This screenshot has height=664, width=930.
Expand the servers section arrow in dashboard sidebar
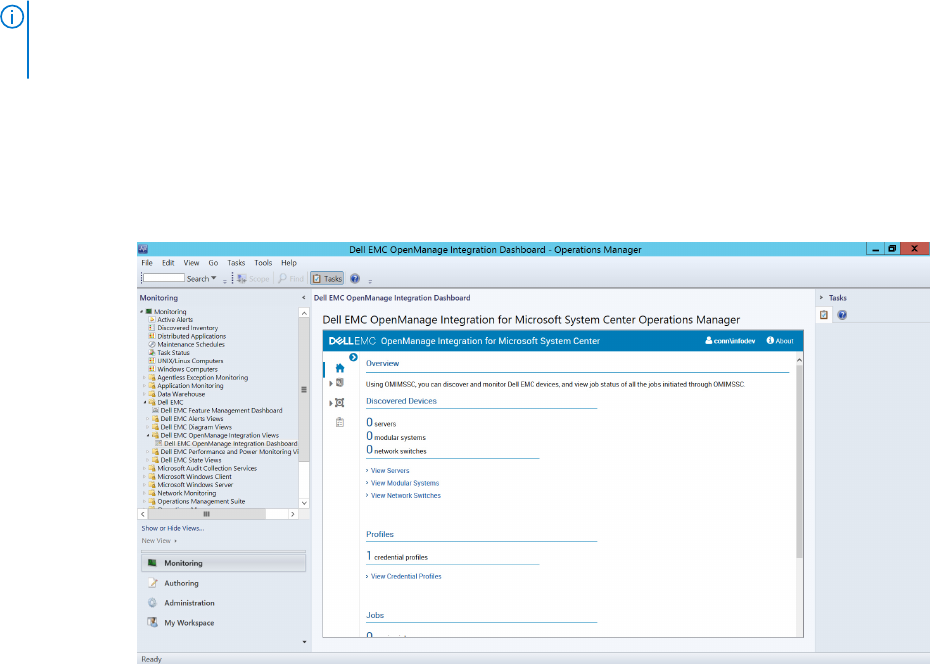tap(331, 383)
